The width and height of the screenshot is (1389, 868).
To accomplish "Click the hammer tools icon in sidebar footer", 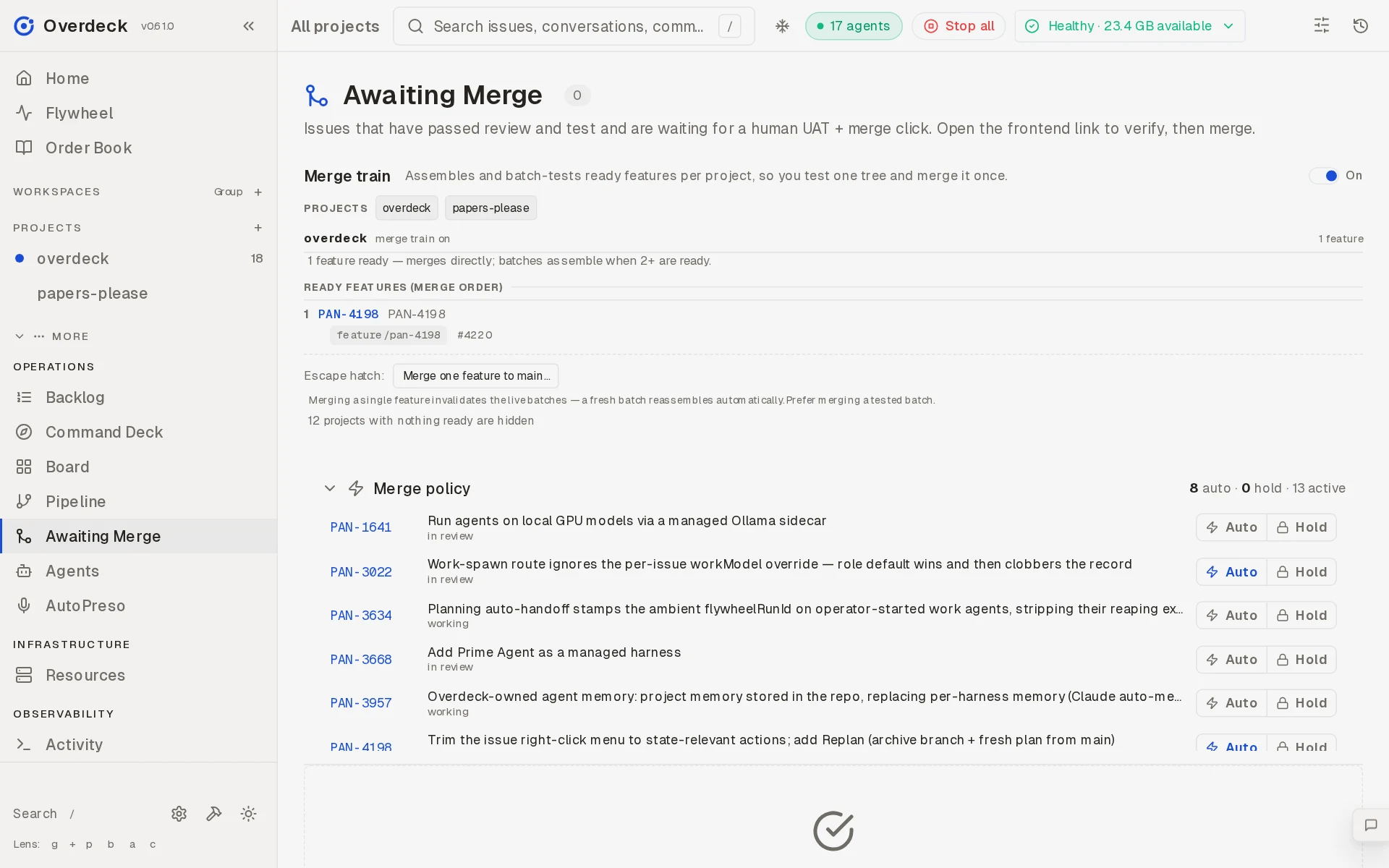I will click(x=213, y=814).
